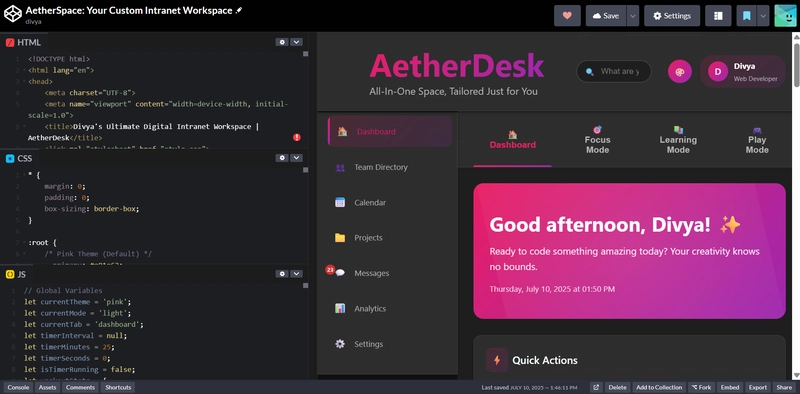The image size is (800, 394).
Task: Save the pen
Action: point(606,16)
